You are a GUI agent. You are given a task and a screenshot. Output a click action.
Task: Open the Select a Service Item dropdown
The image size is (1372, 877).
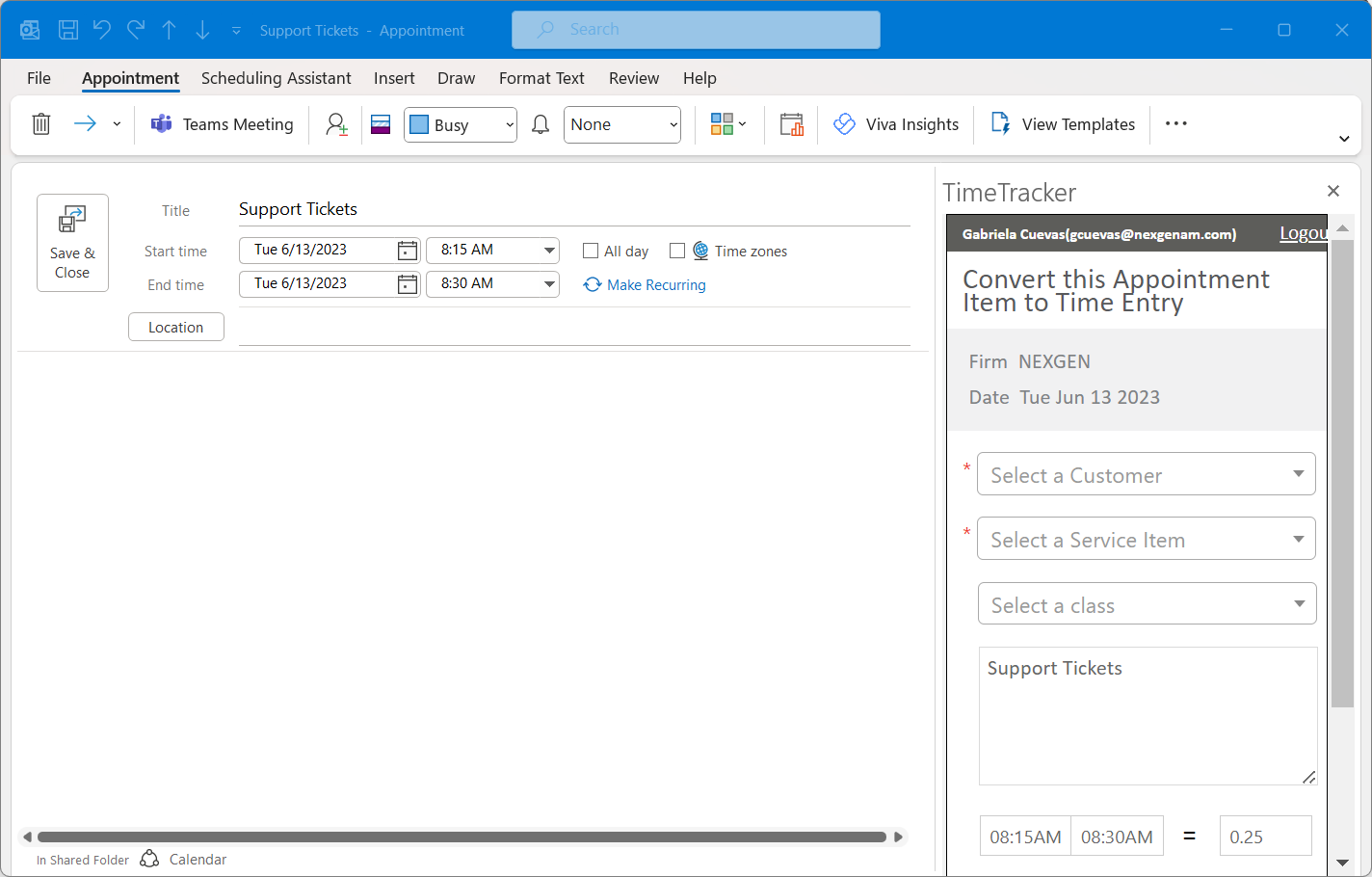[1147, 539]
